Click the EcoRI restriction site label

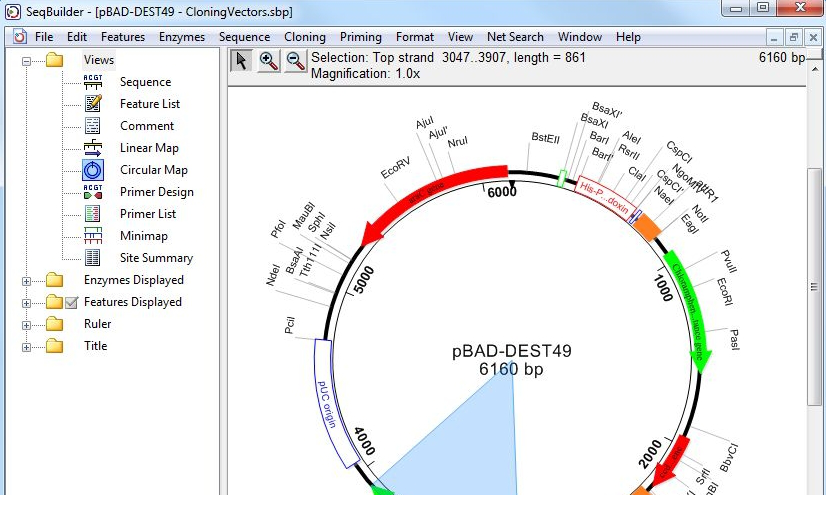[x=725, y=292]
